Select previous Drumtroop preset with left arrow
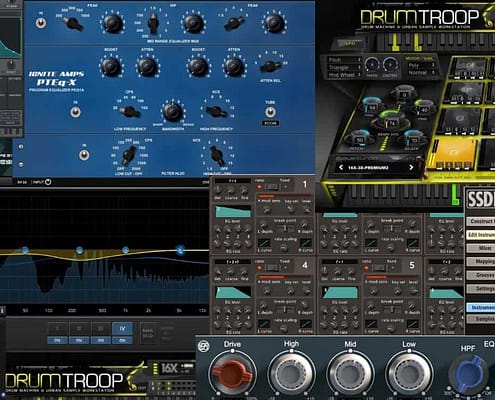Viewport: 495px width, 400px height. click(x=341, y=167)
